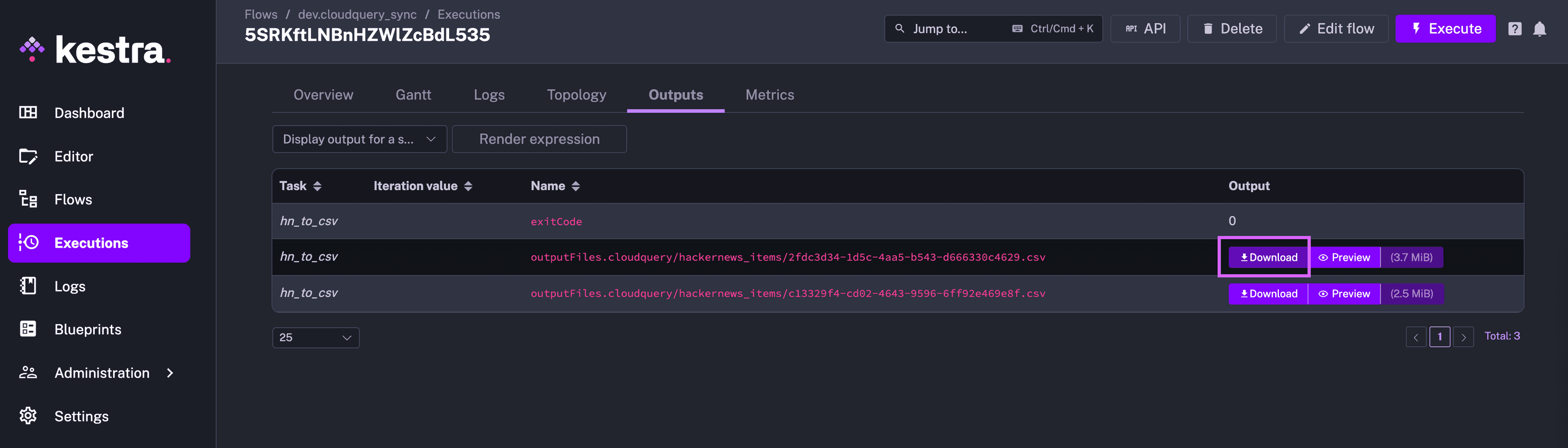Preview the 2.5 MiB CSV output file
The image size is (1568, 448).
pyautogui.click(x=1345, y=293)
